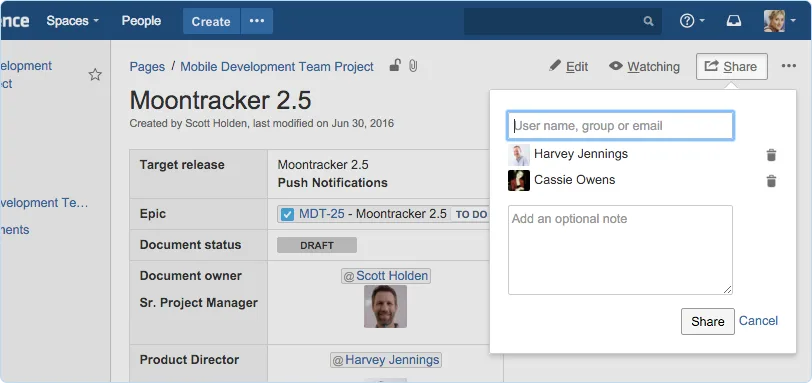
Task: Open the MDT-25 issue link
Action: [322, 214]
